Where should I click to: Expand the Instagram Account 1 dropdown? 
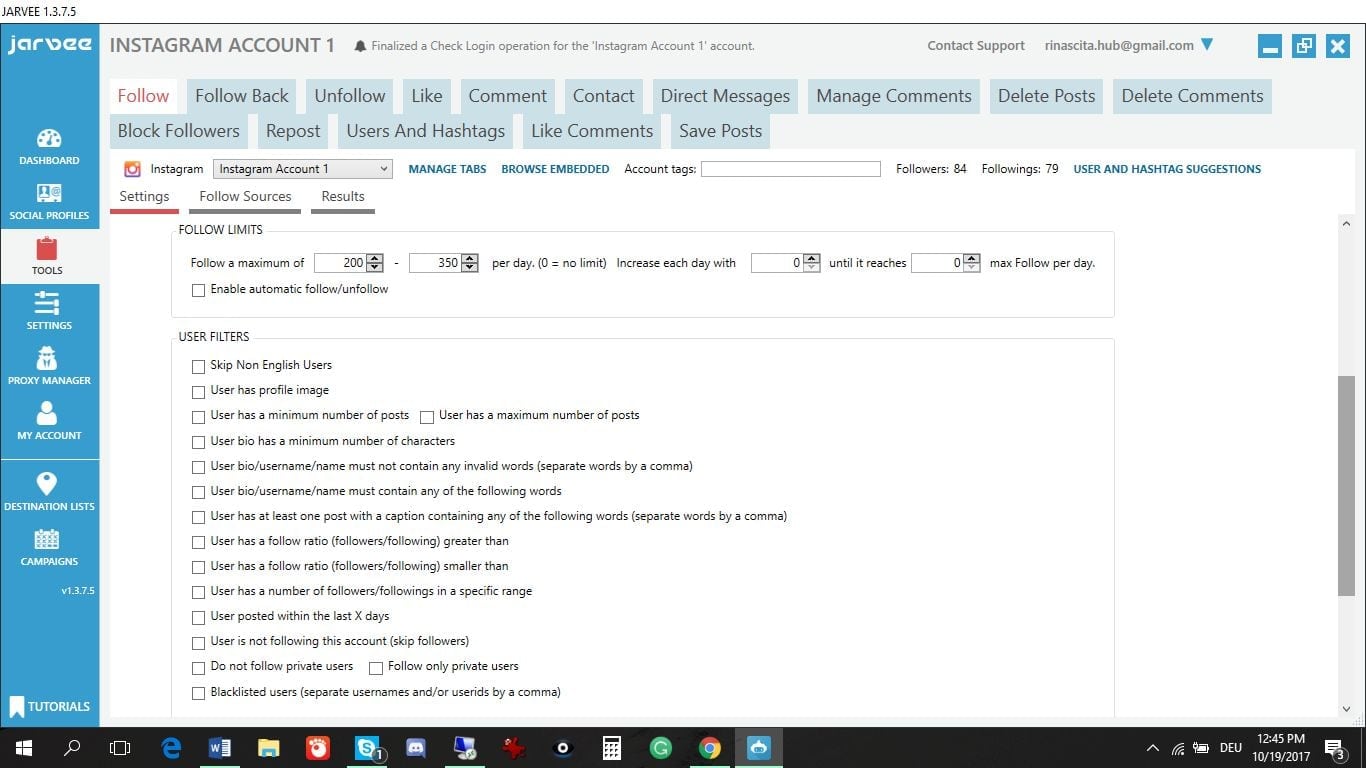coord(384,170)
